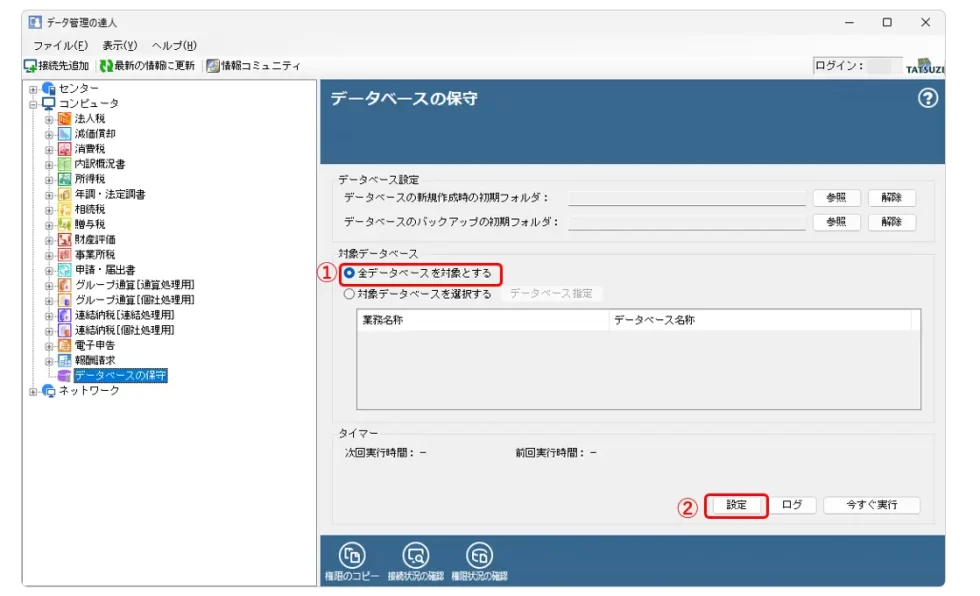Image resolution: width=980 pixels, height=596 pixels.
Task: Click the 権限状況の確認 icon
Action: coord(479,555)
